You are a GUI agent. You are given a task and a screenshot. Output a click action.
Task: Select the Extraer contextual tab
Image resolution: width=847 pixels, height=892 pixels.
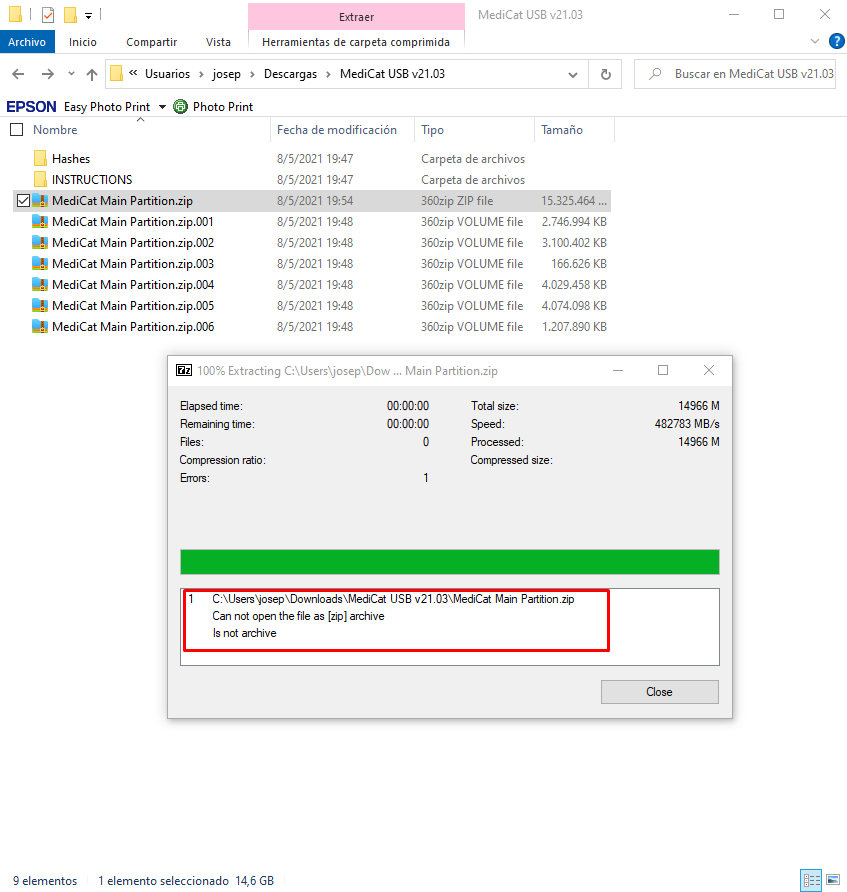coord(356,16)
